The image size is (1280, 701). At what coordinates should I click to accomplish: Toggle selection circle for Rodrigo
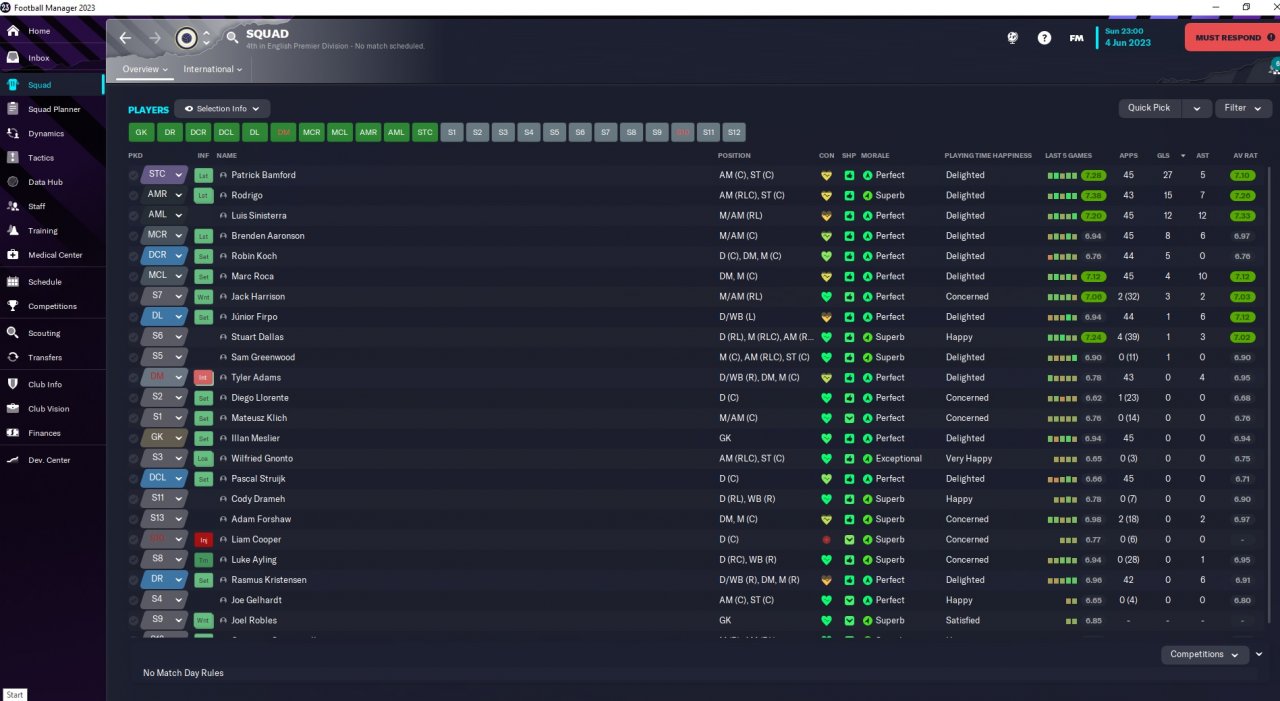[133, 195]
